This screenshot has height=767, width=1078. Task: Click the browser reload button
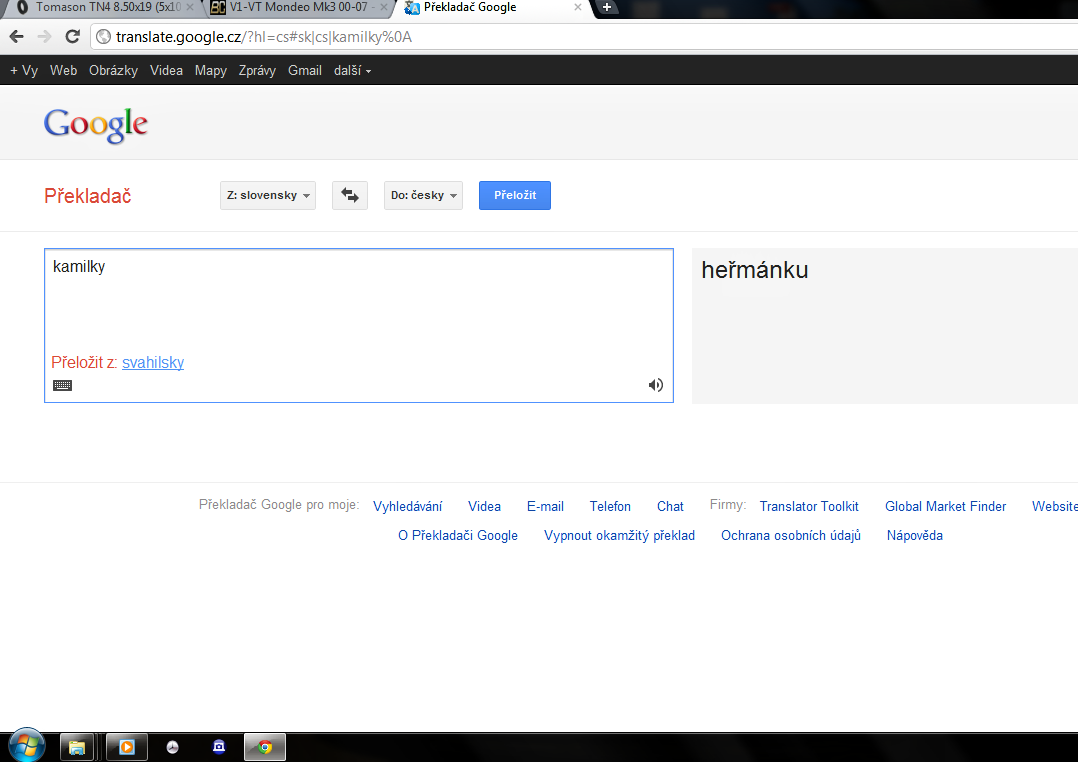[x=72, y=37]
